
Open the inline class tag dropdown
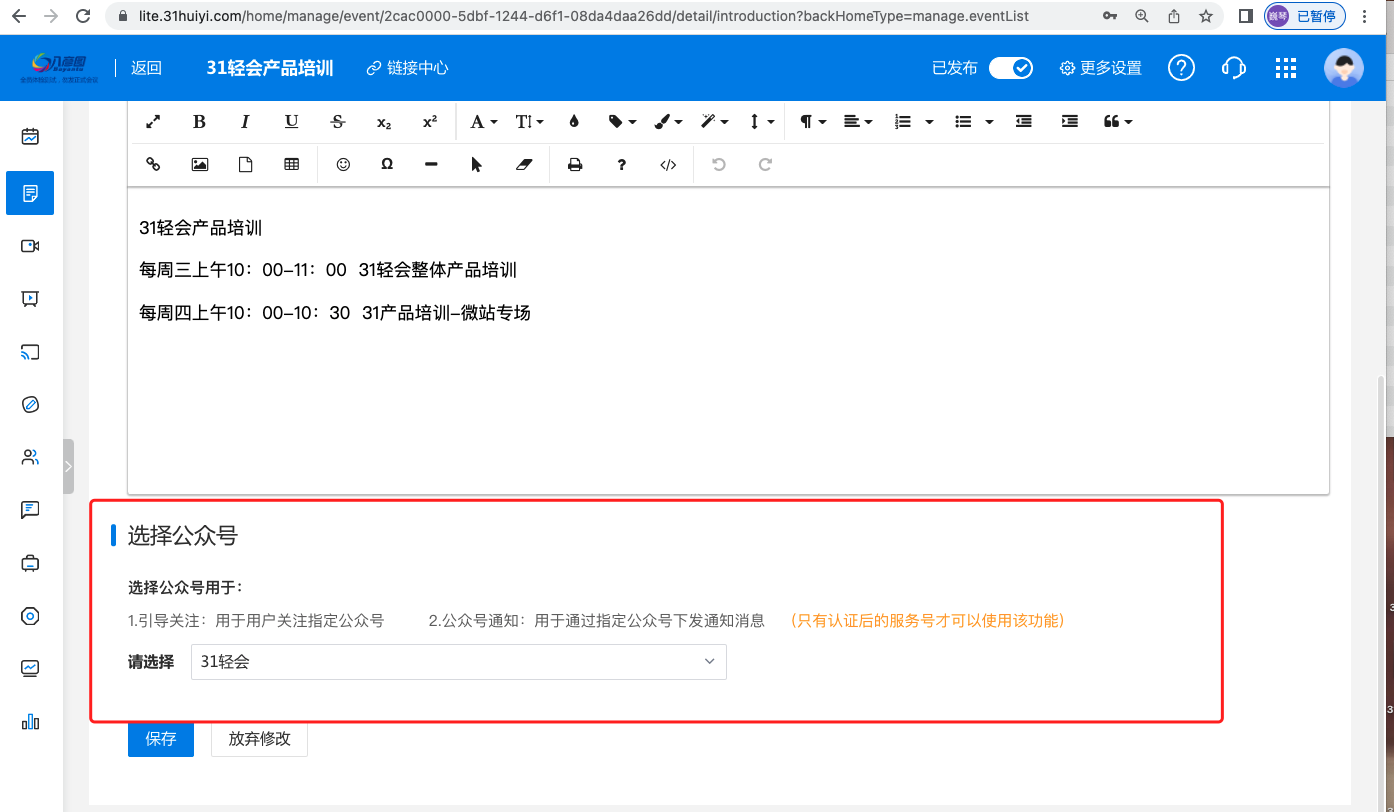pyautogui.click(x=622, y=121)
